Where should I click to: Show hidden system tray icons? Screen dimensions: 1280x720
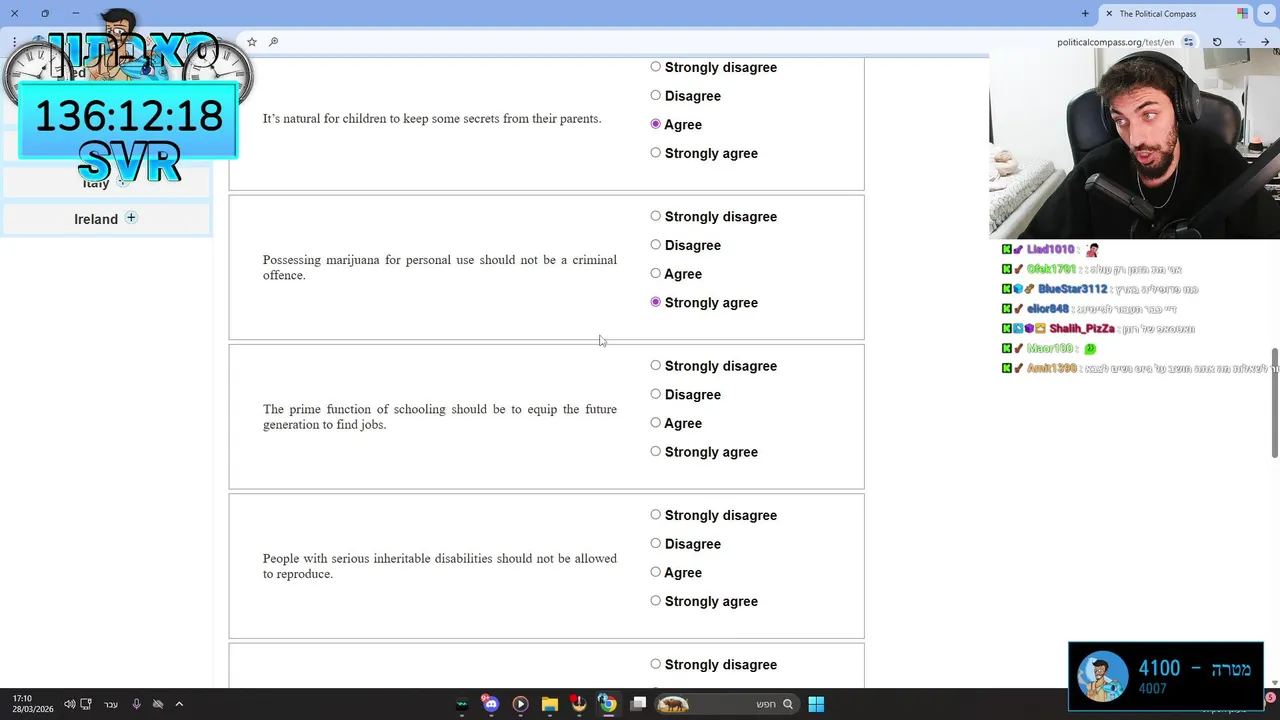coord(179,704)
